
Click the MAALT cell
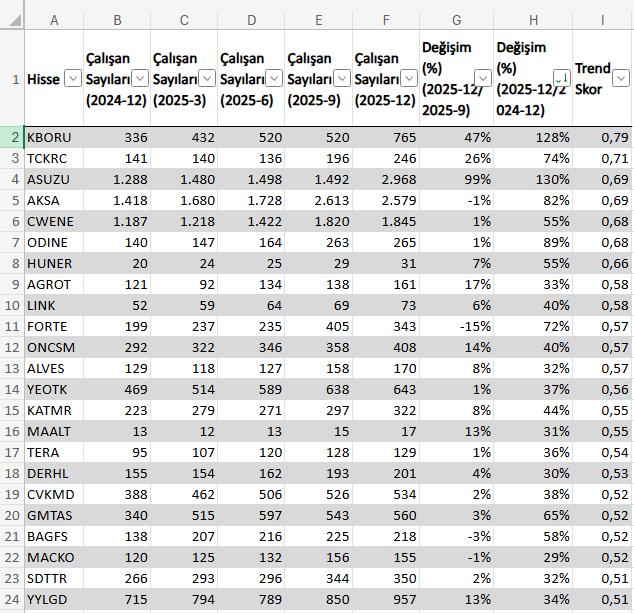54,431
